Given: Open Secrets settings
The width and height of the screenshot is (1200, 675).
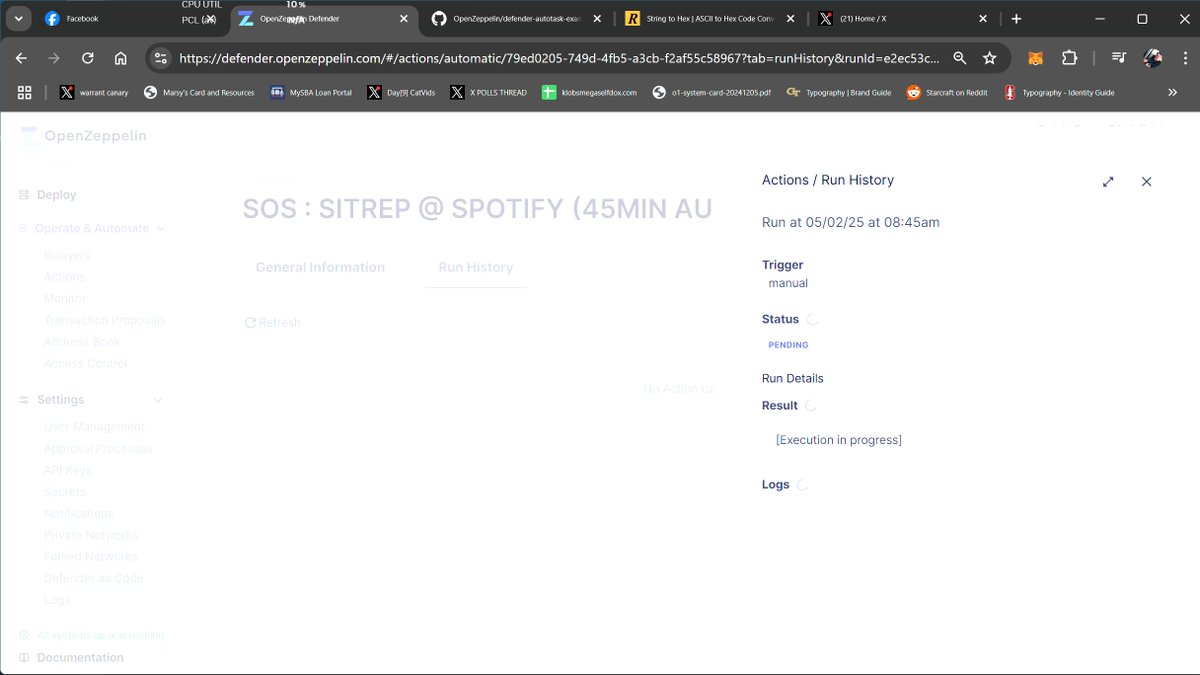Looking at the screenshot, I should 65,492.
